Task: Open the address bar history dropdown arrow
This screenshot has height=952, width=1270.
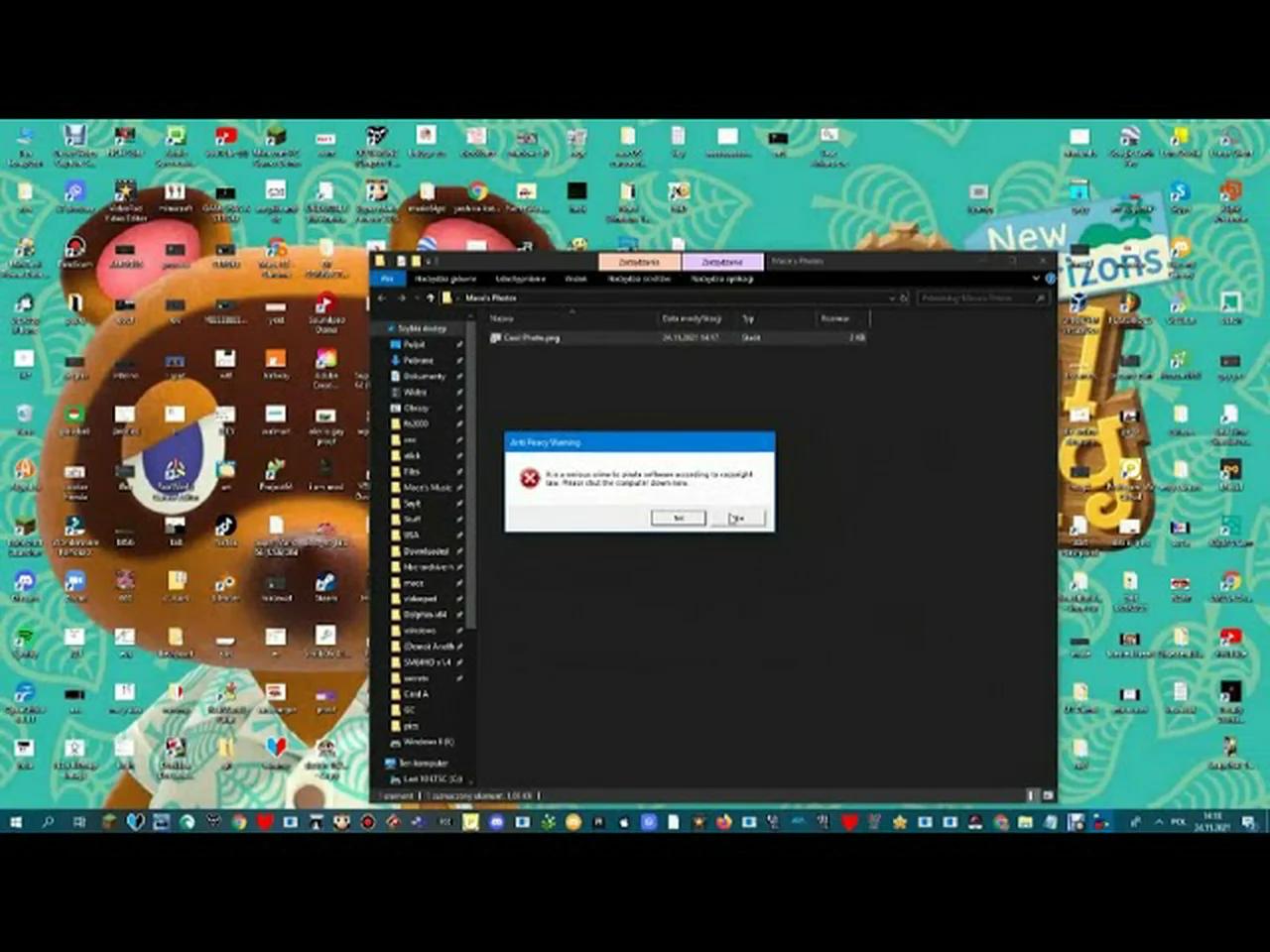Action: 892,297
